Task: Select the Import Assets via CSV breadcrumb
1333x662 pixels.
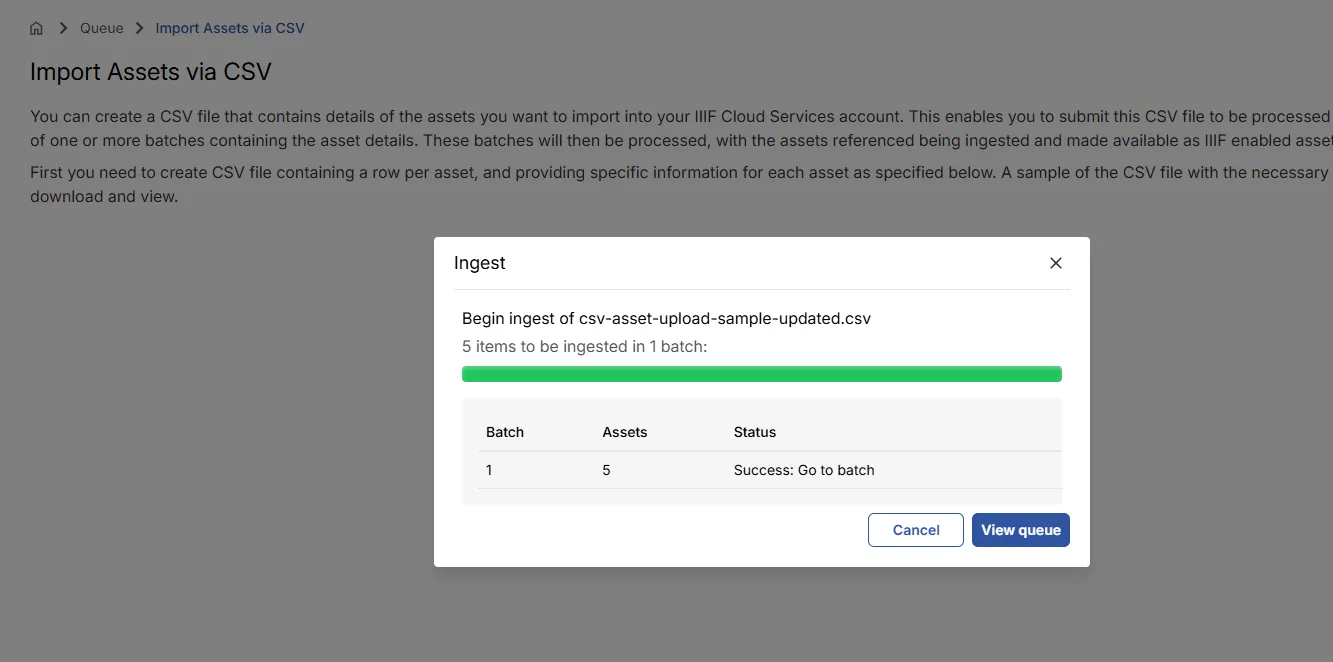Action: click(x=229, y=28)
